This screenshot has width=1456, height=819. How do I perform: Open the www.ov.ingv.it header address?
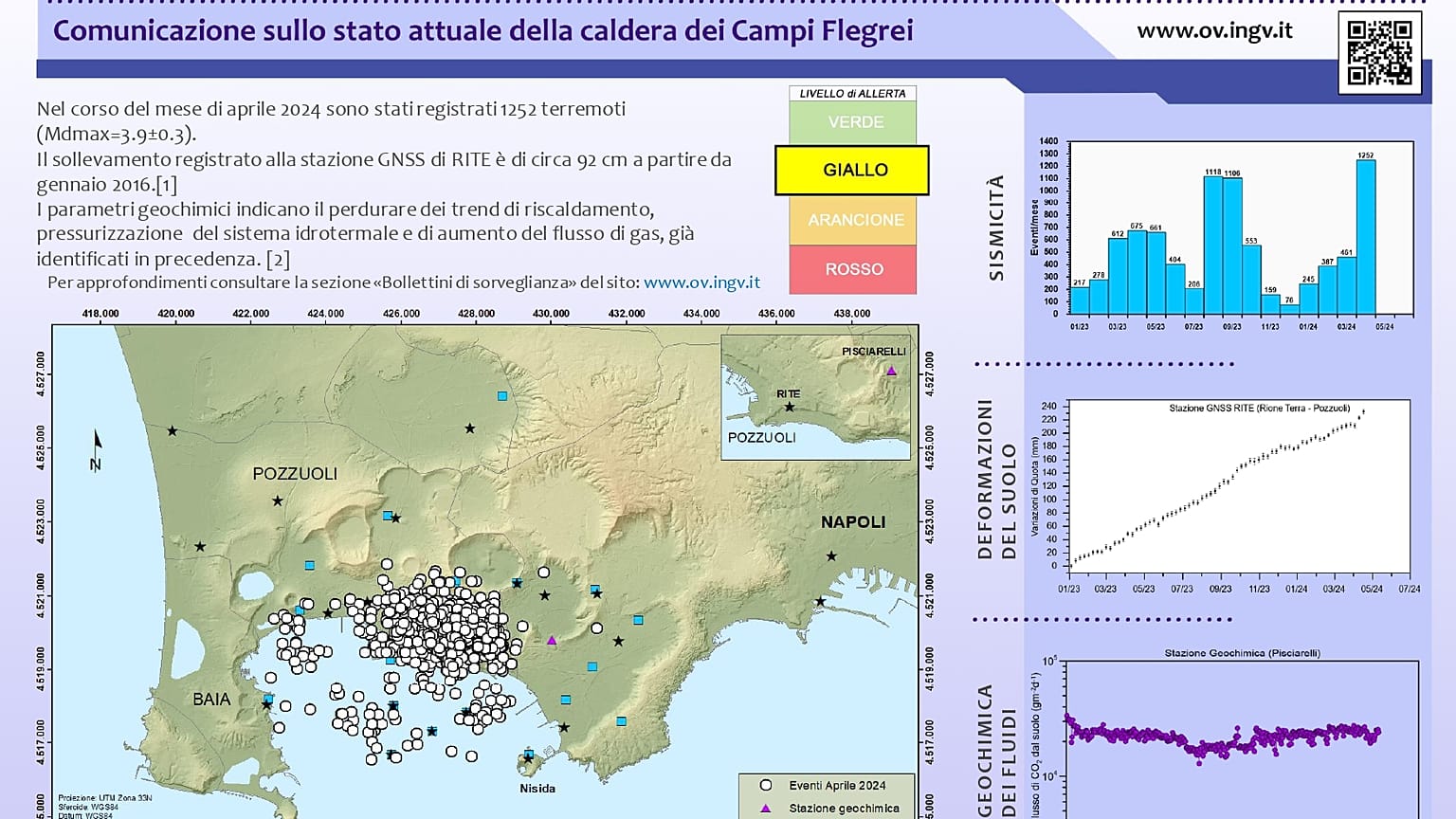point(1214,30)
